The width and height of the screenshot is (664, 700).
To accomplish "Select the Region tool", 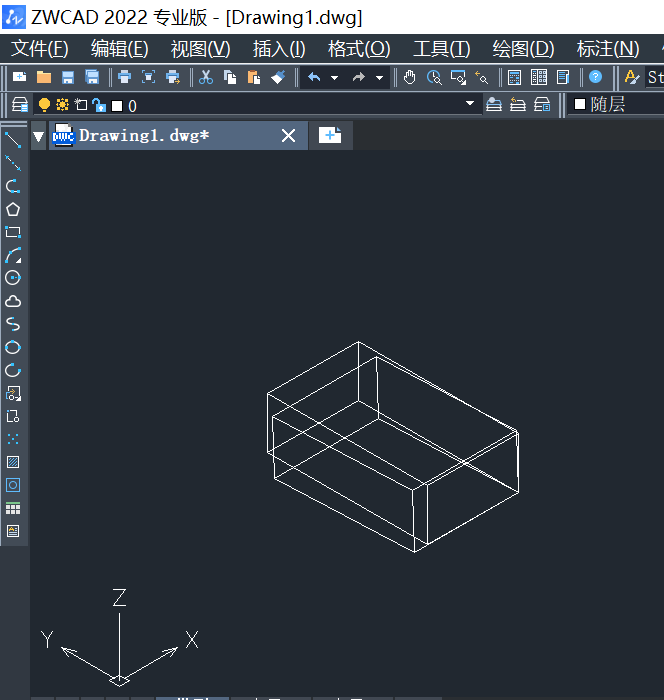I will 13,485.
